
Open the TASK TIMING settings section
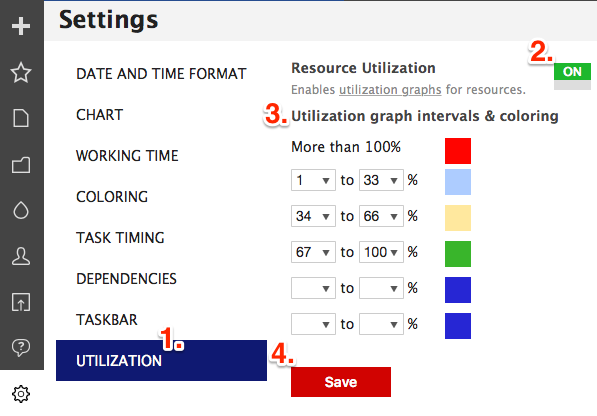pyautogui.click(x=120, y=238)
